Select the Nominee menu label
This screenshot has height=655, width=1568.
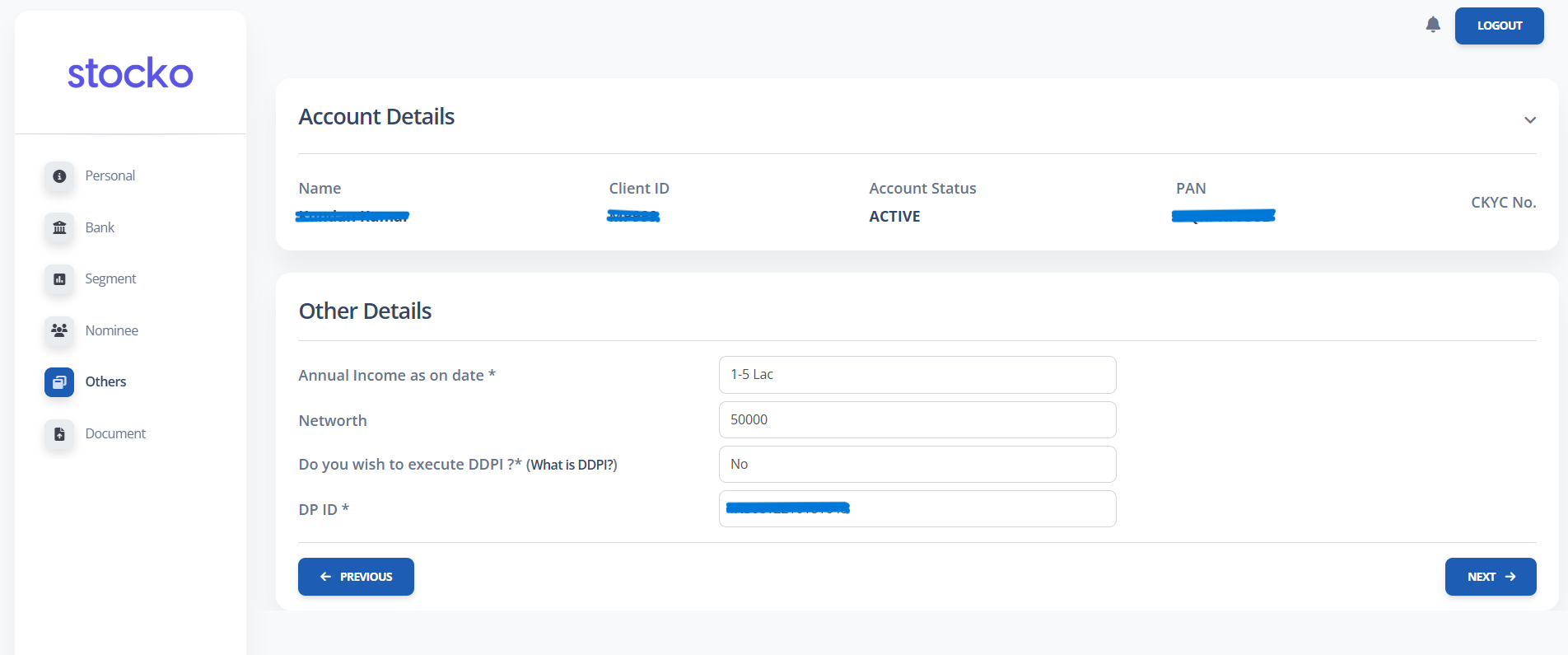click(112, 330)
